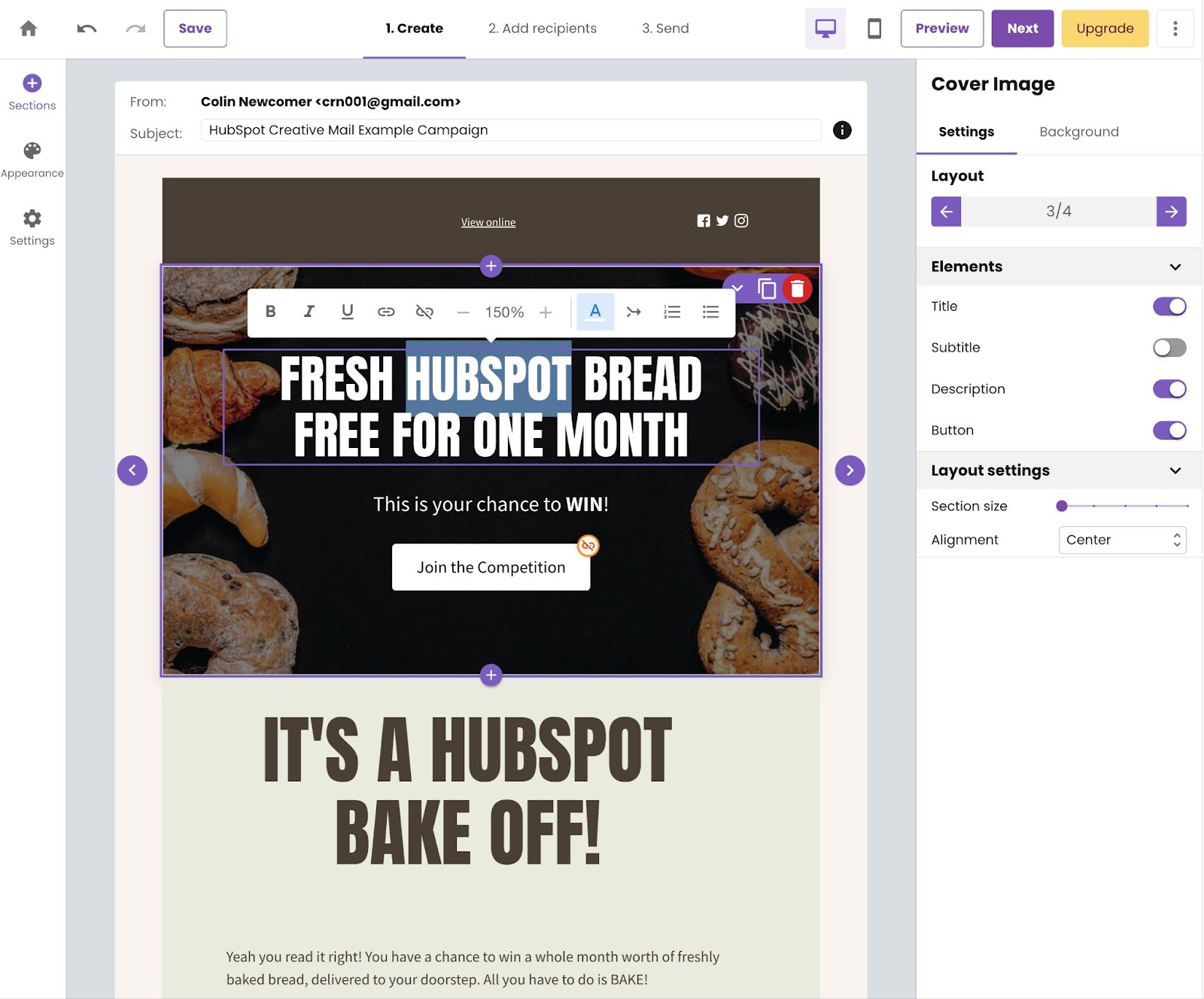
Task: Preview the email
Action: (941, 29)
